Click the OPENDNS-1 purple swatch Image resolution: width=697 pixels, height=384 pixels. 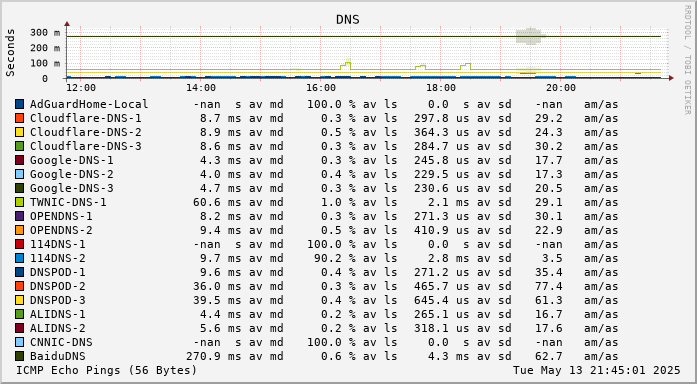[20, 216]
